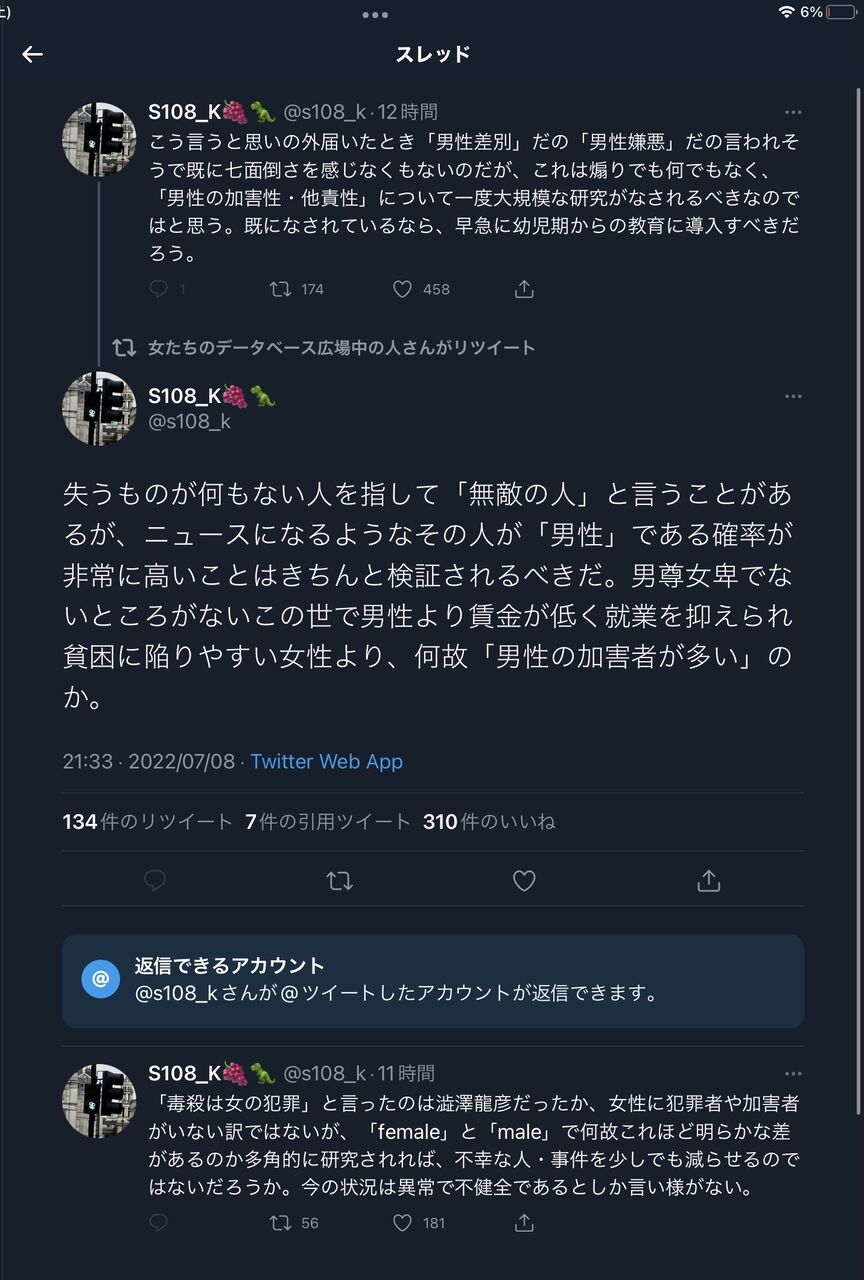Retweet the first tweet with 174 retweets
The width and height of the screenshot is (864, 1280).
click(281, 289)
